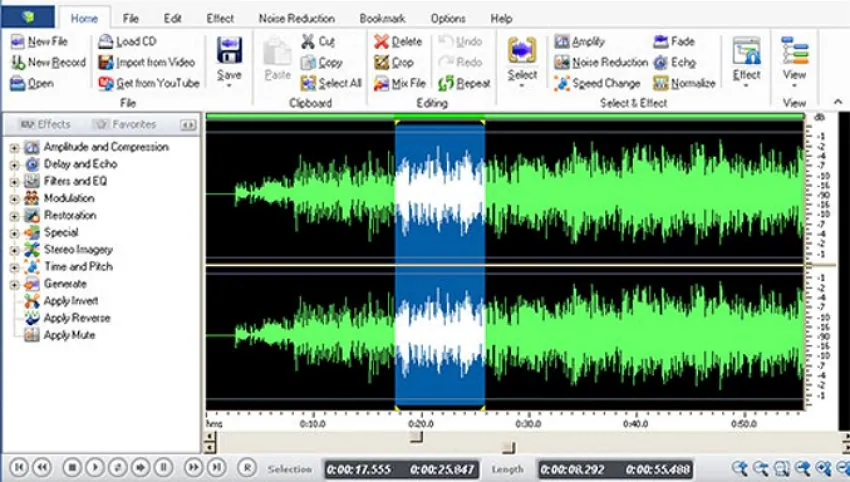Start a New Record
The height and width of the screenshot is (482, 850).
click(x=48, y=62)
